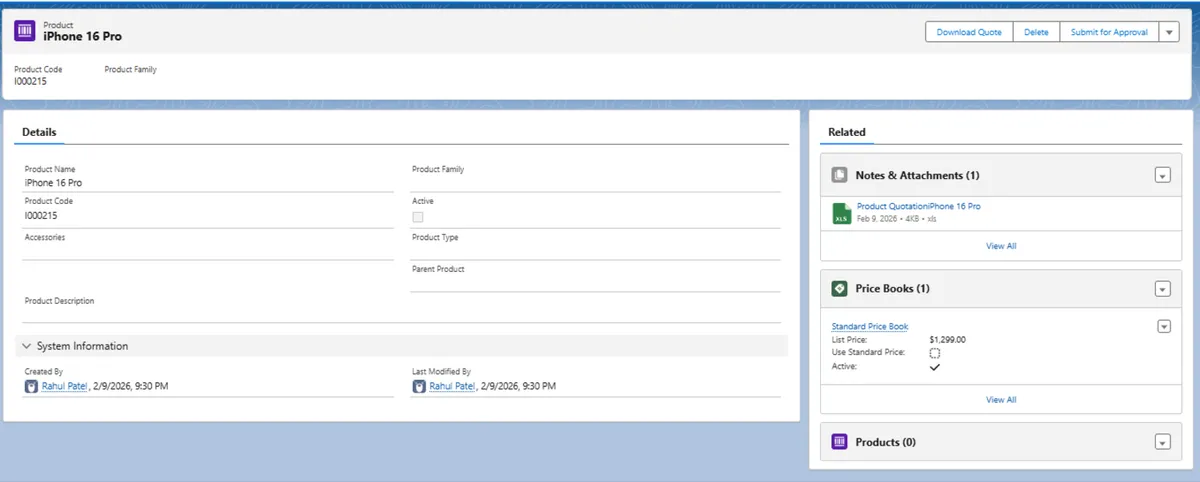The width and height of the screenshot is (1200, 482).
Task: Click the Delete button
Action: 1036,32
